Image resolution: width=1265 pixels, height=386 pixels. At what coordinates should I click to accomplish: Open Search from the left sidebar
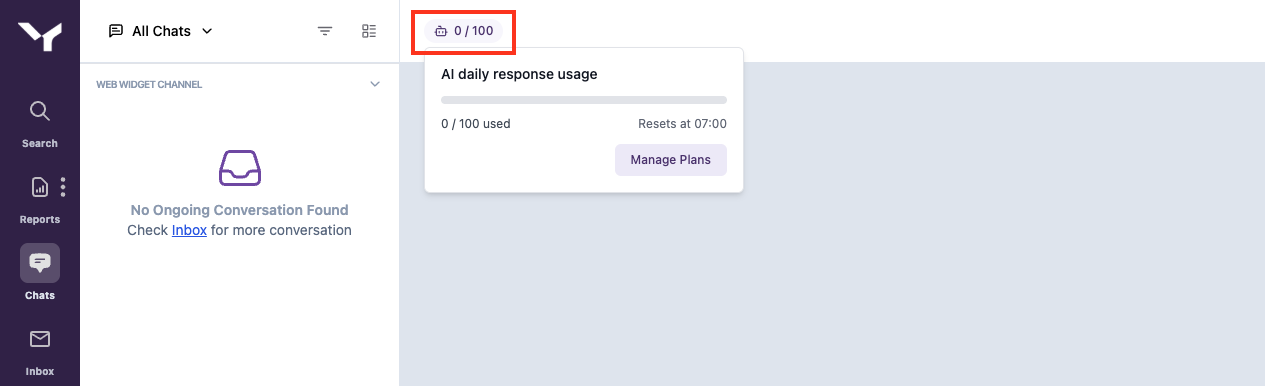pyautogui.click(x=40, y=122)
